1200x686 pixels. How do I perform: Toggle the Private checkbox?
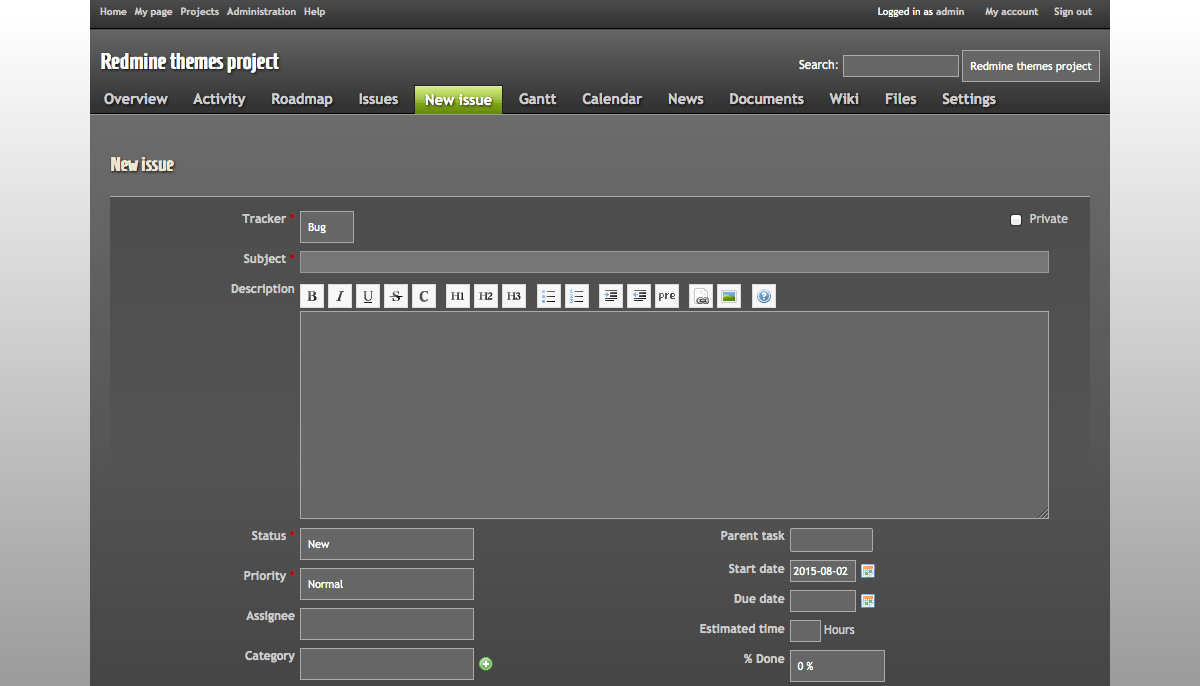[1016, 220]
